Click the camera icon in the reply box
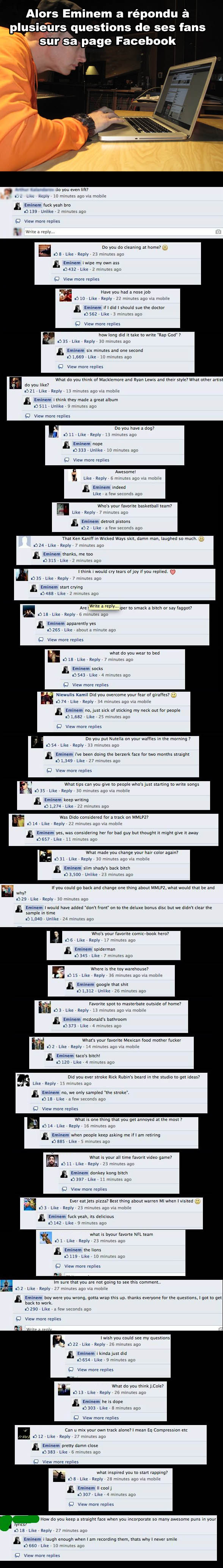Viewport: 223px width, 1568px height. coord(218,232)
